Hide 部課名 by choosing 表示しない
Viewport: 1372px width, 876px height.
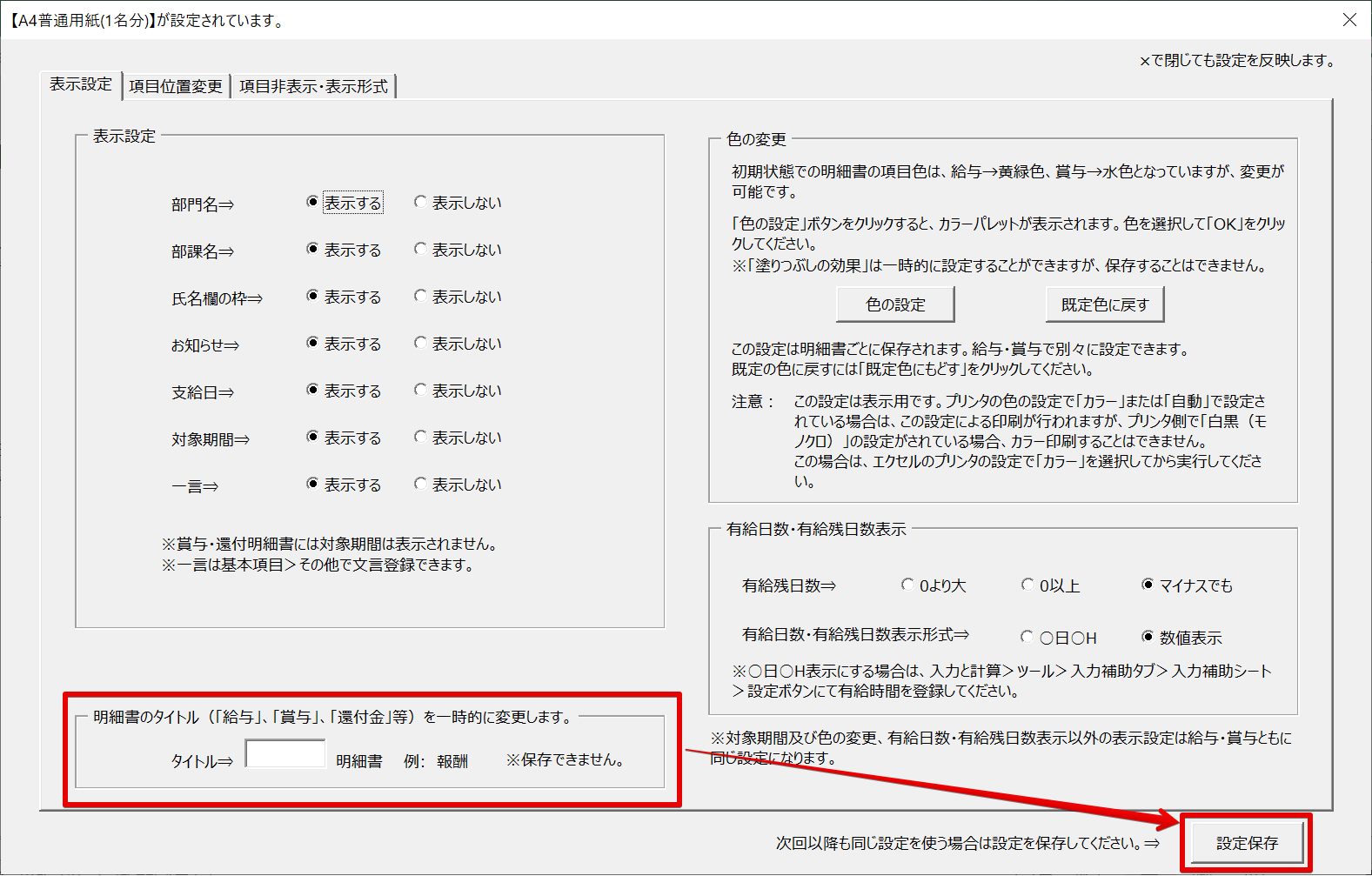pyautogui.click(x=421, y=250)
